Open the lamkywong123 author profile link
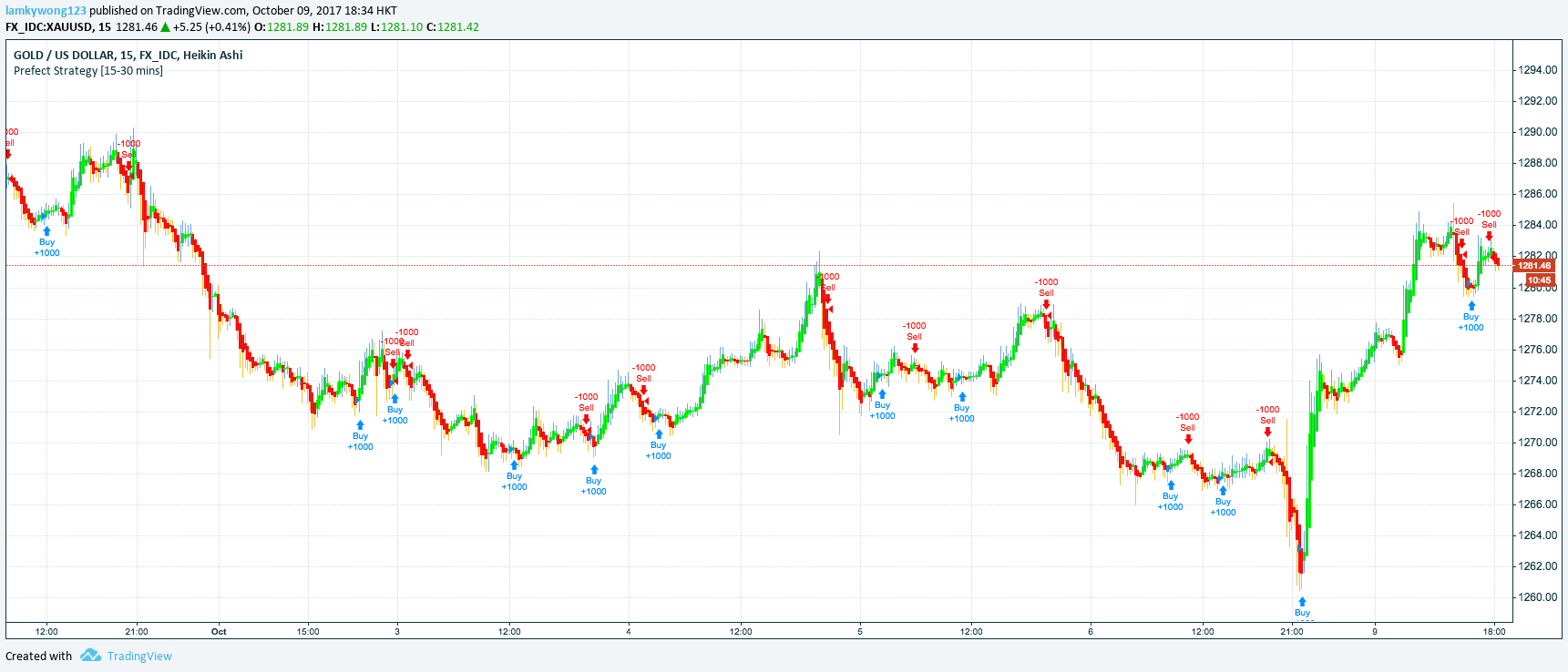Viewport: 1568px width, 672px height. pos(46,11)
